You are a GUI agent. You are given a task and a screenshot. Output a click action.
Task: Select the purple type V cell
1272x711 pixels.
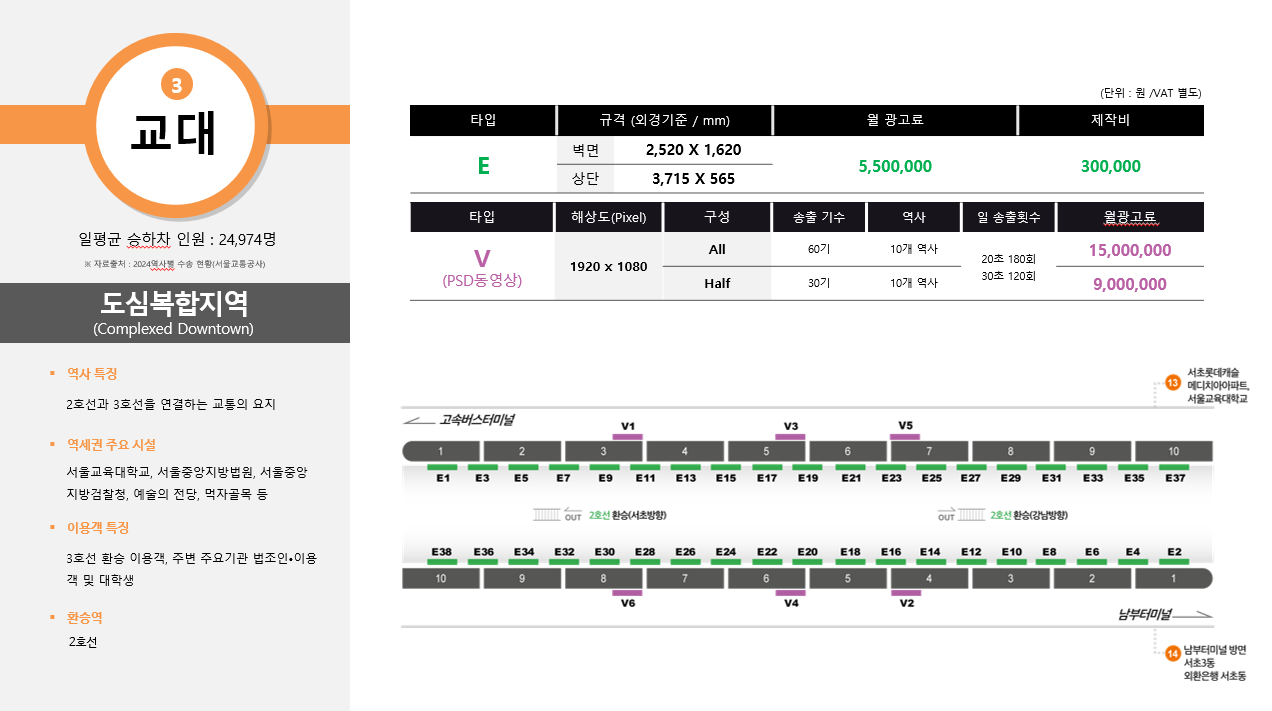click(482, 267)
